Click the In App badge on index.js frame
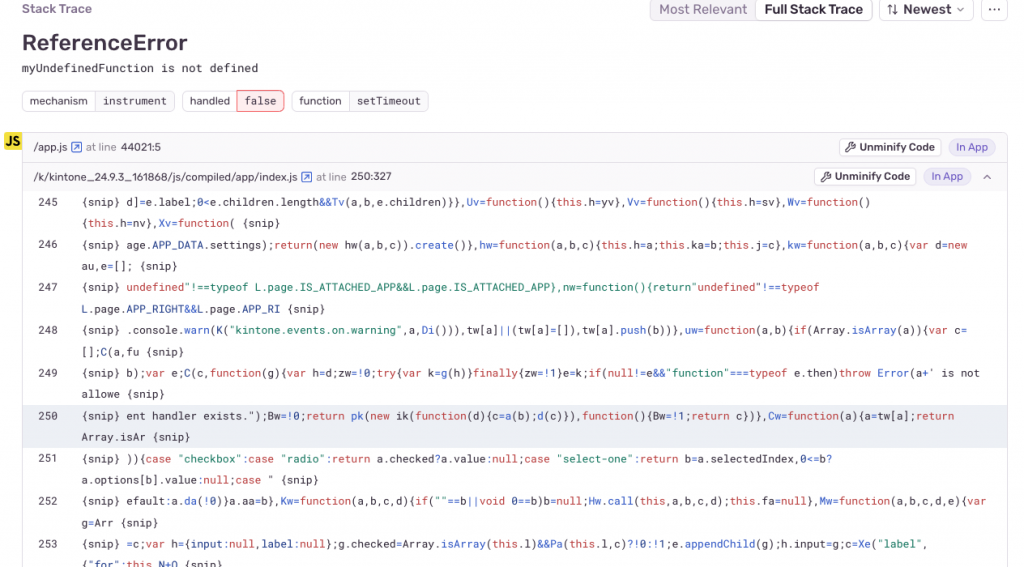Image resolution: width=1024 pixels, height=567 pixels. pyautogui.click(x=947, y=176)
